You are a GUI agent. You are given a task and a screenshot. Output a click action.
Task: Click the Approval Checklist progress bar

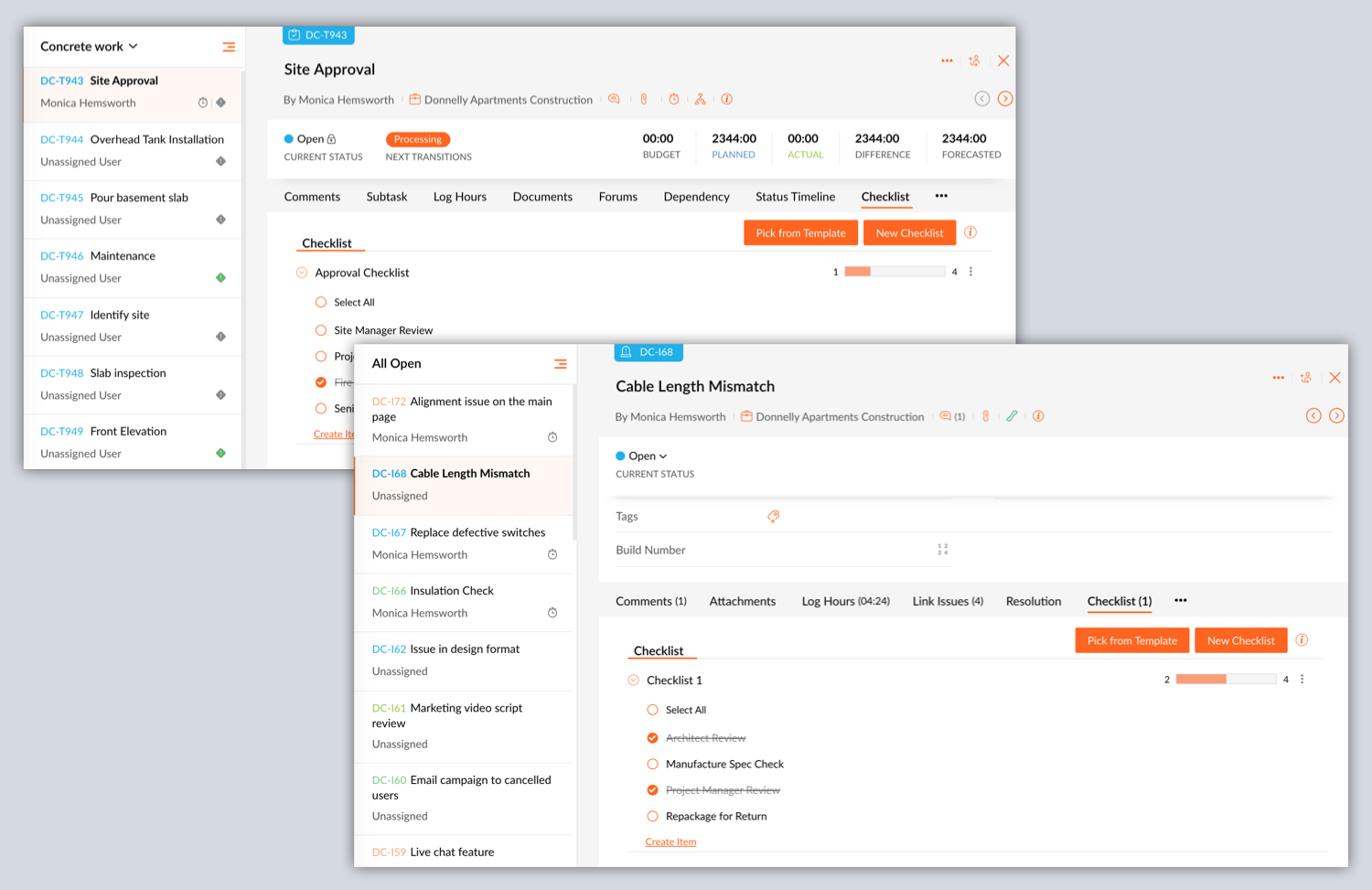point(895,272)
